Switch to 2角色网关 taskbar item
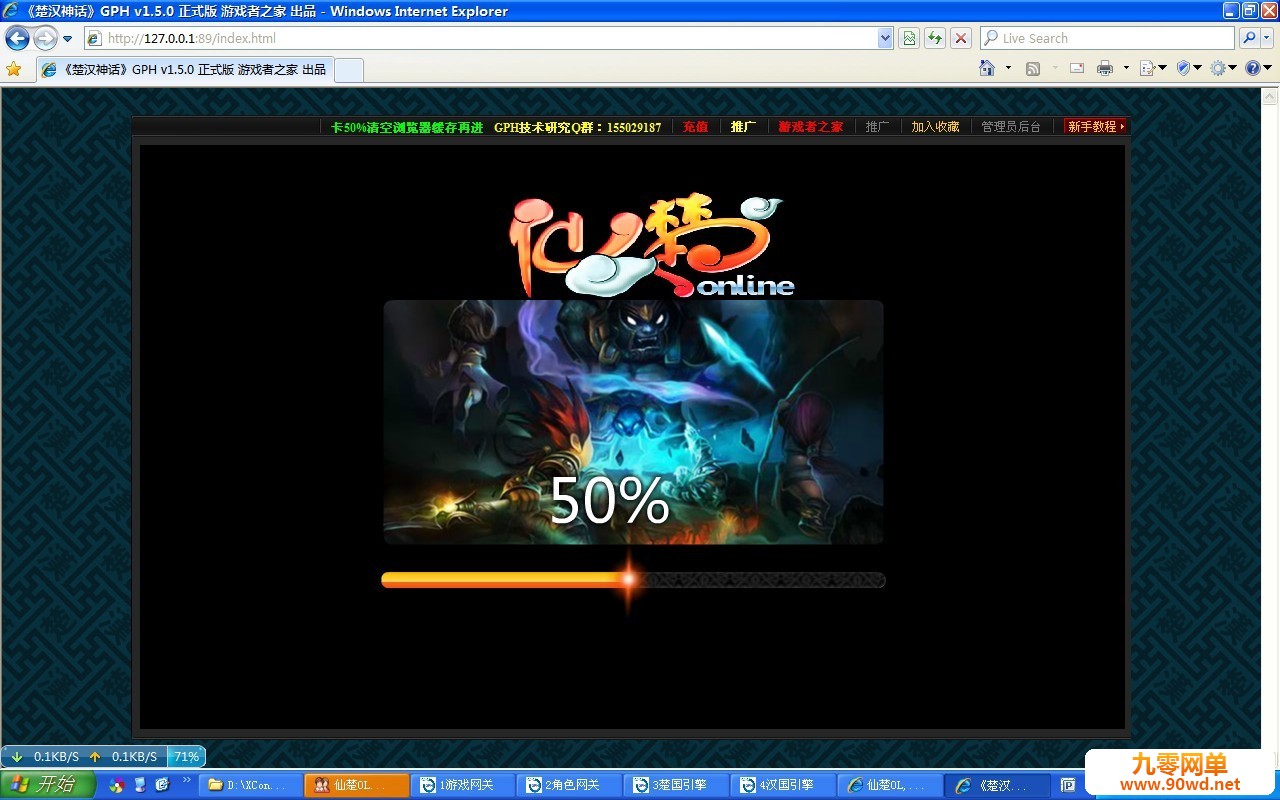Viewport: 1280px width, 800px height. [x=570, y=785]
